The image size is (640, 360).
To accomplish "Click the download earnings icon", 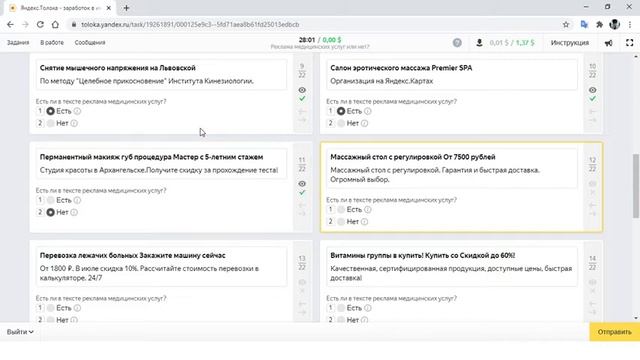I will tap(479, 42).
